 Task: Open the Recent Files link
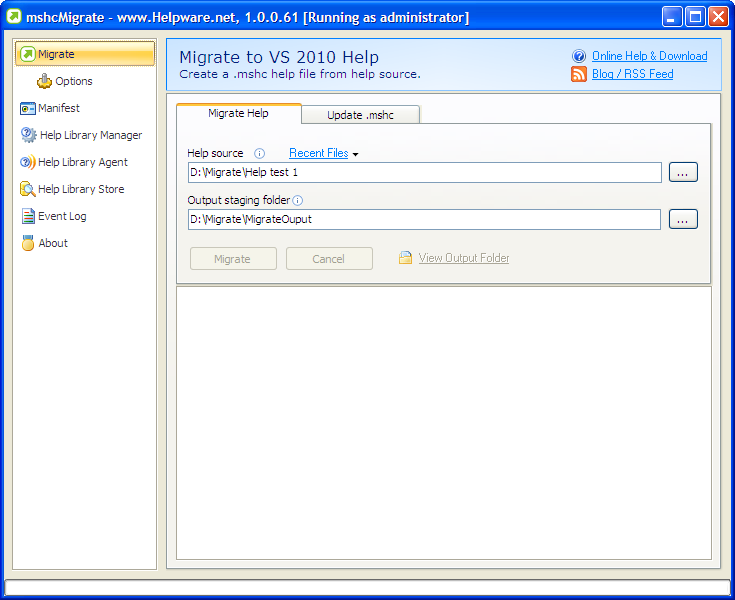click(319, 153)
